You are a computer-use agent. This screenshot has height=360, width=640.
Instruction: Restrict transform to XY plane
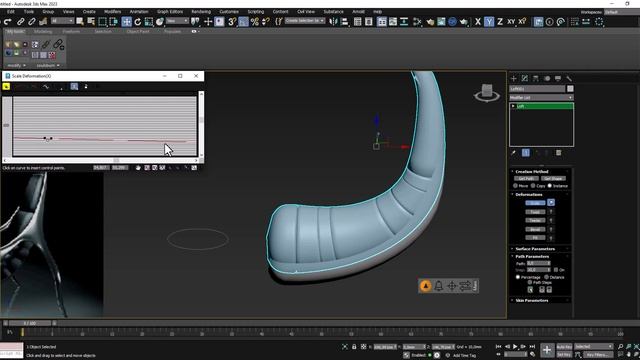[x=511, y=22]
